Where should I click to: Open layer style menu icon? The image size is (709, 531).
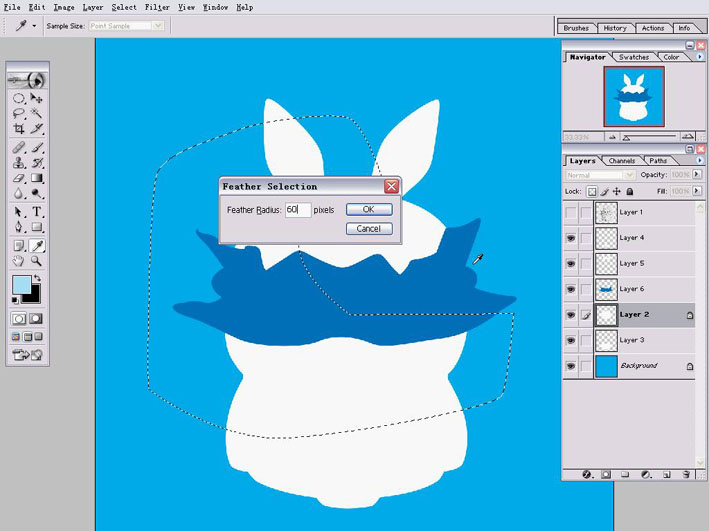[587, 474]
